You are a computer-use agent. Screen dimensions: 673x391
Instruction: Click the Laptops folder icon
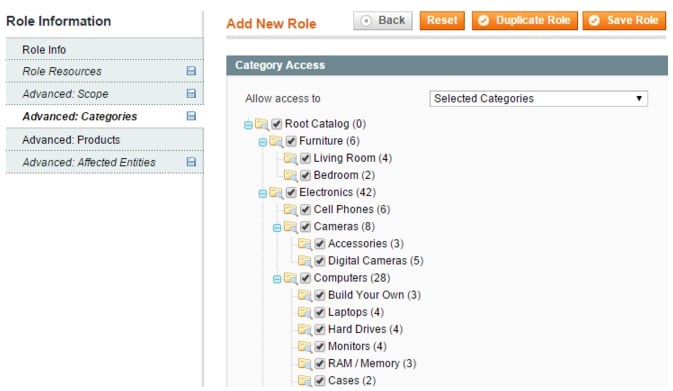point(305,312)
